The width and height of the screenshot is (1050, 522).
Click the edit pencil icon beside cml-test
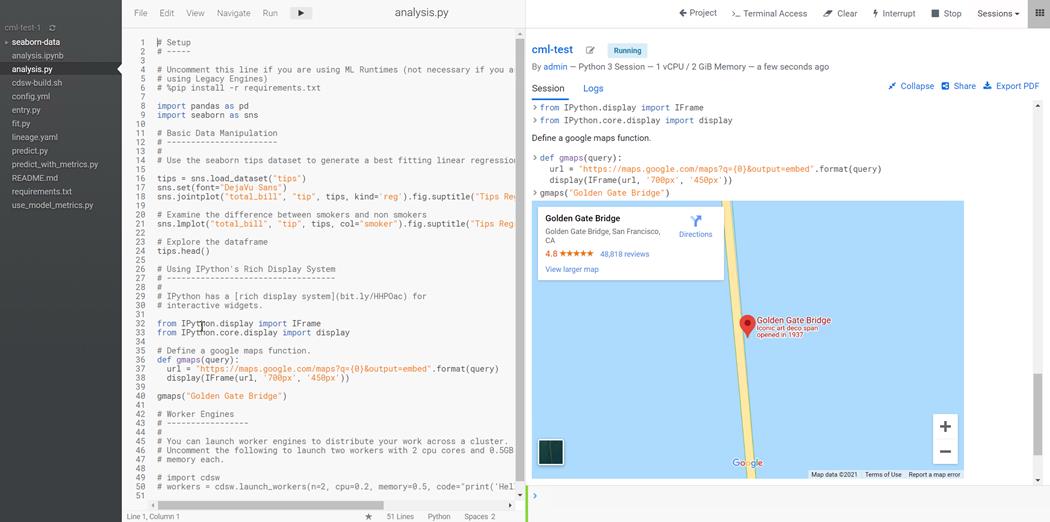pyautogui.click(x=590, y=50)
